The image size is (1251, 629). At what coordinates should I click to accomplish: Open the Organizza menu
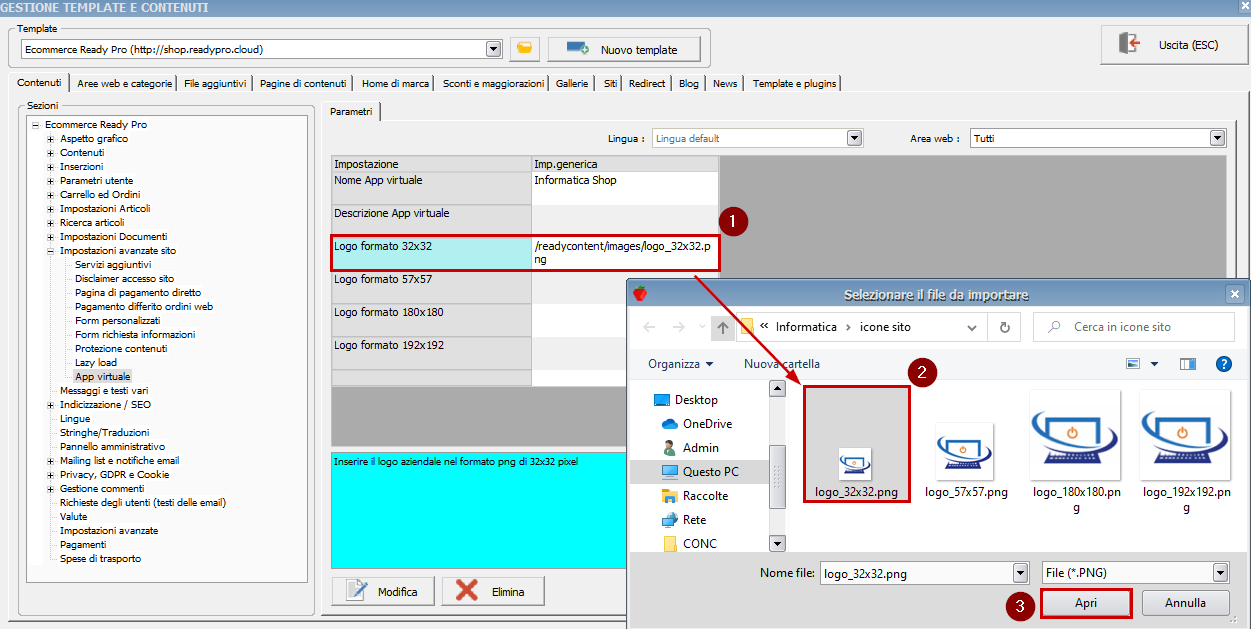pos(681,364)
